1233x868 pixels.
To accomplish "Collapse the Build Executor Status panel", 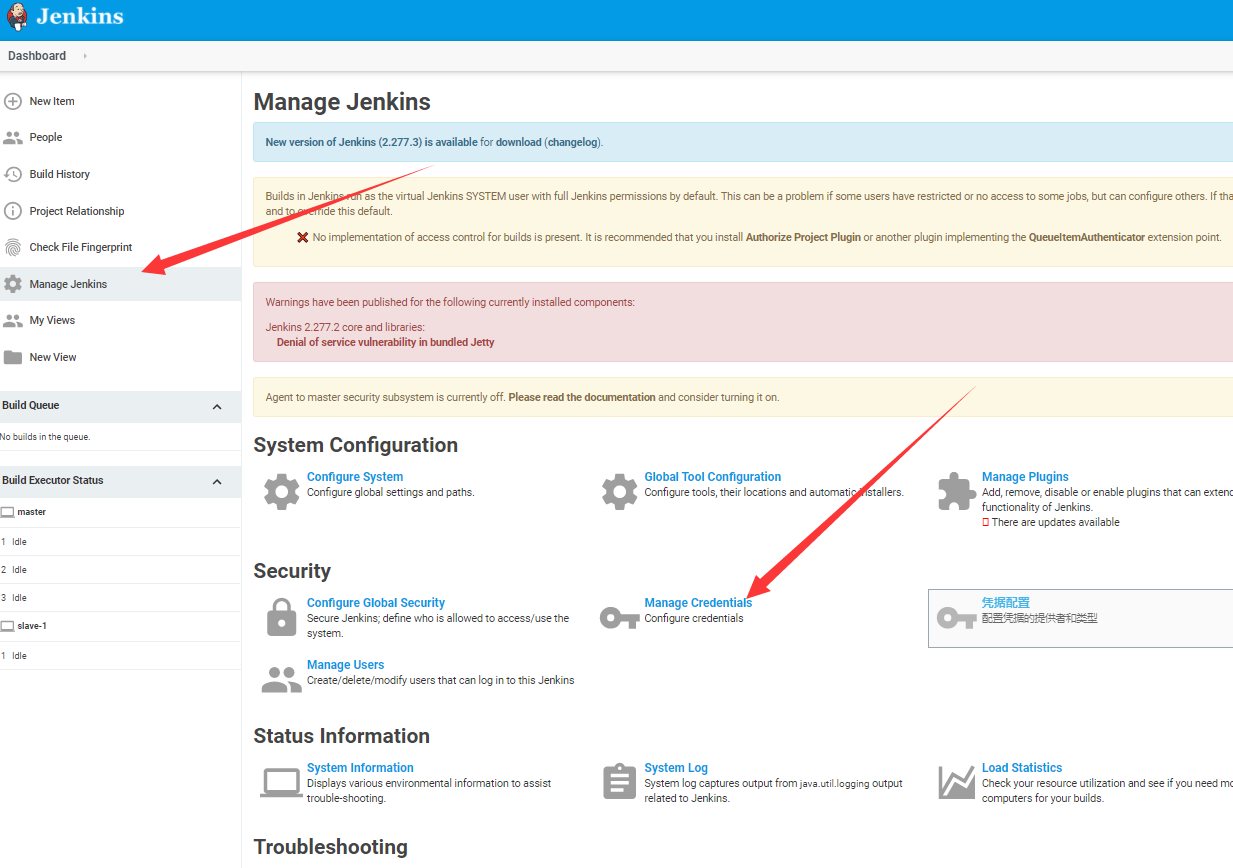I will click(217, 481).
